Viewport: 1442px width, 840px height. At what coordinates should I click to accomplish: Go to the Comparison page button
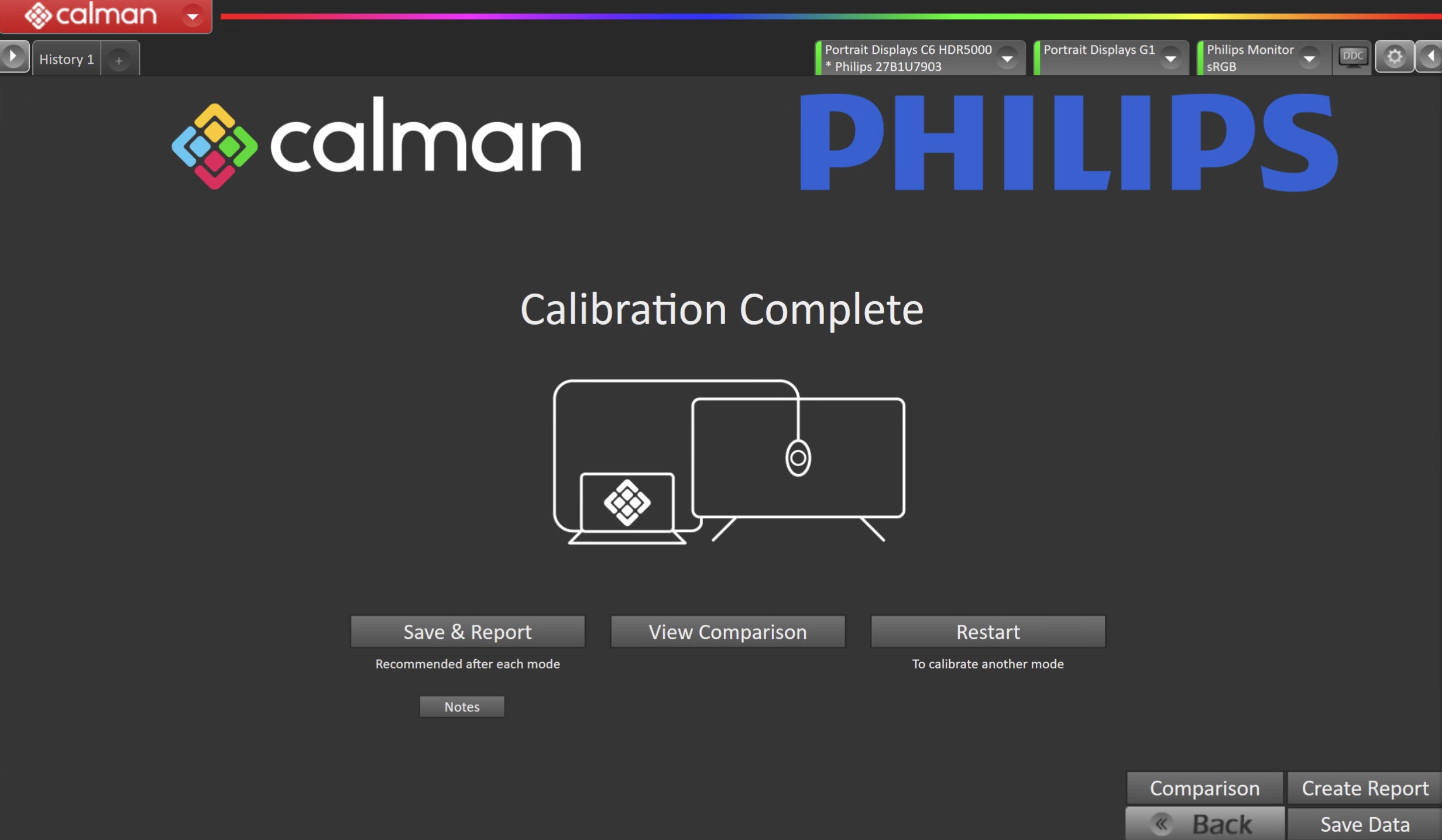[1204, 788]
